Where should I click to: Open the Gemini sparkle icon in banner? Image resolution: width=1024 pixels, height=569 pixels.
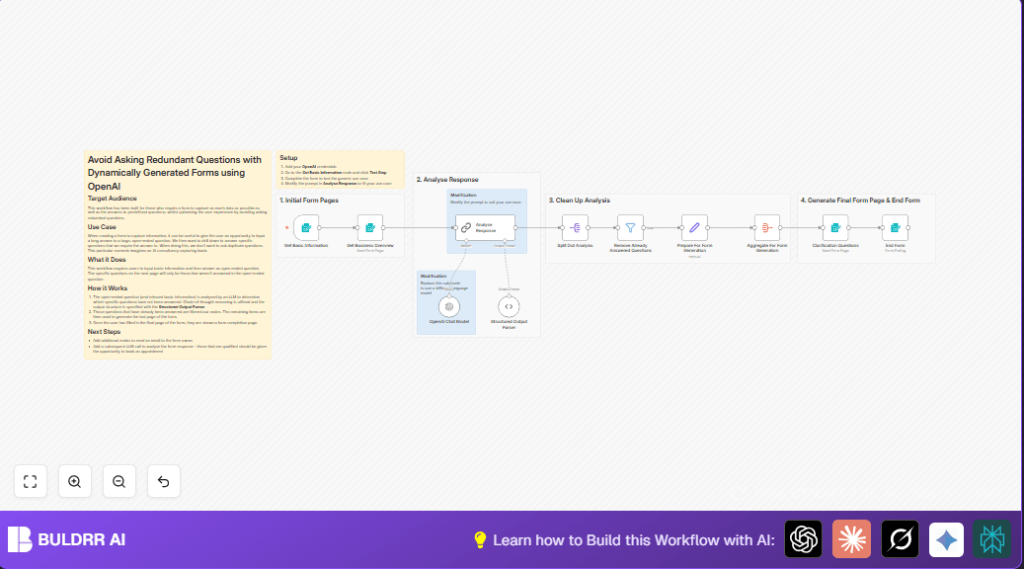pos(946,539)
